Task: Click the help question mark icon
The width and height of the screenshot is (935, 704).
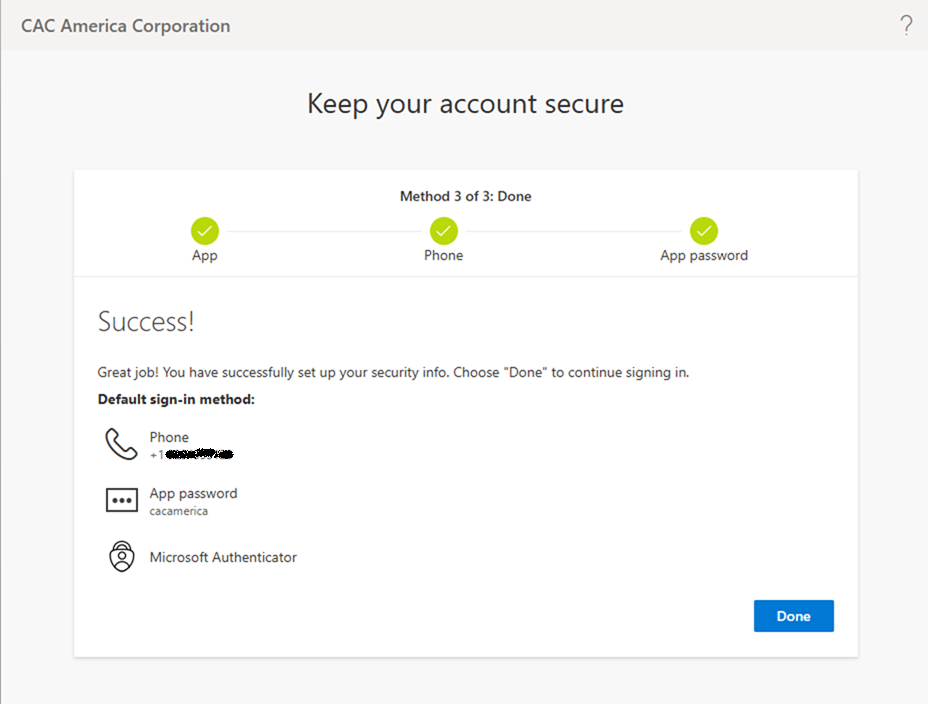Action: tap(906, 26)
